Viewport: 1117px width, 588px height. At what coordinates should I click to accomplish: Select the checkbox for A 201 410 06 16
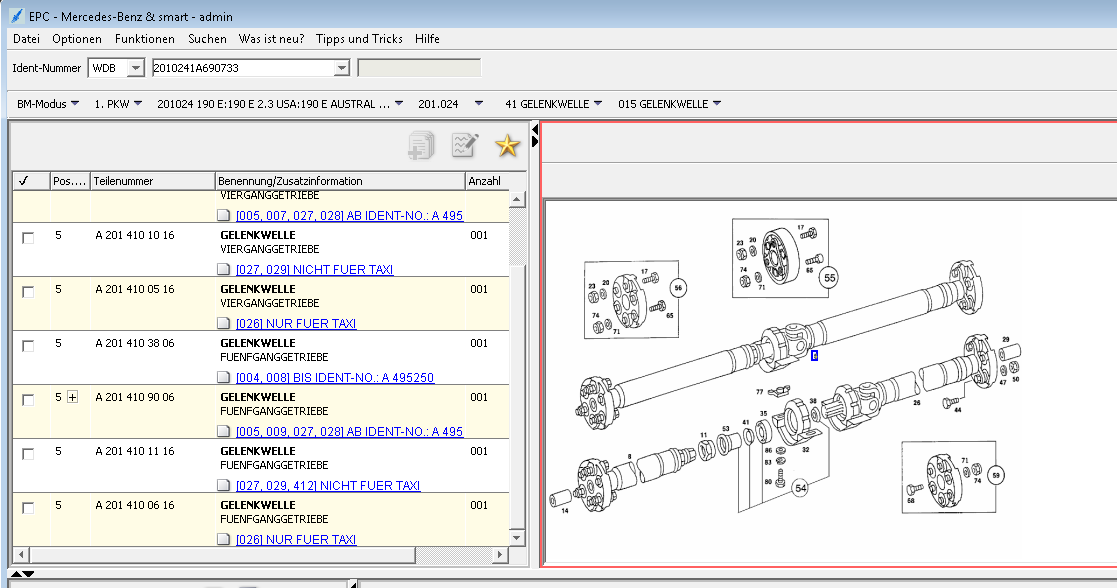(28, 508)
